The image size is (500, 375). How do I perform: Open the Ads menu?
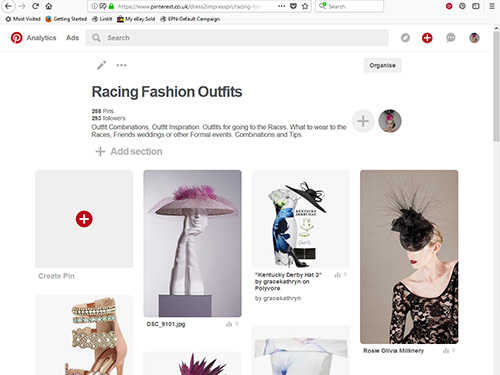click(72, 38)
